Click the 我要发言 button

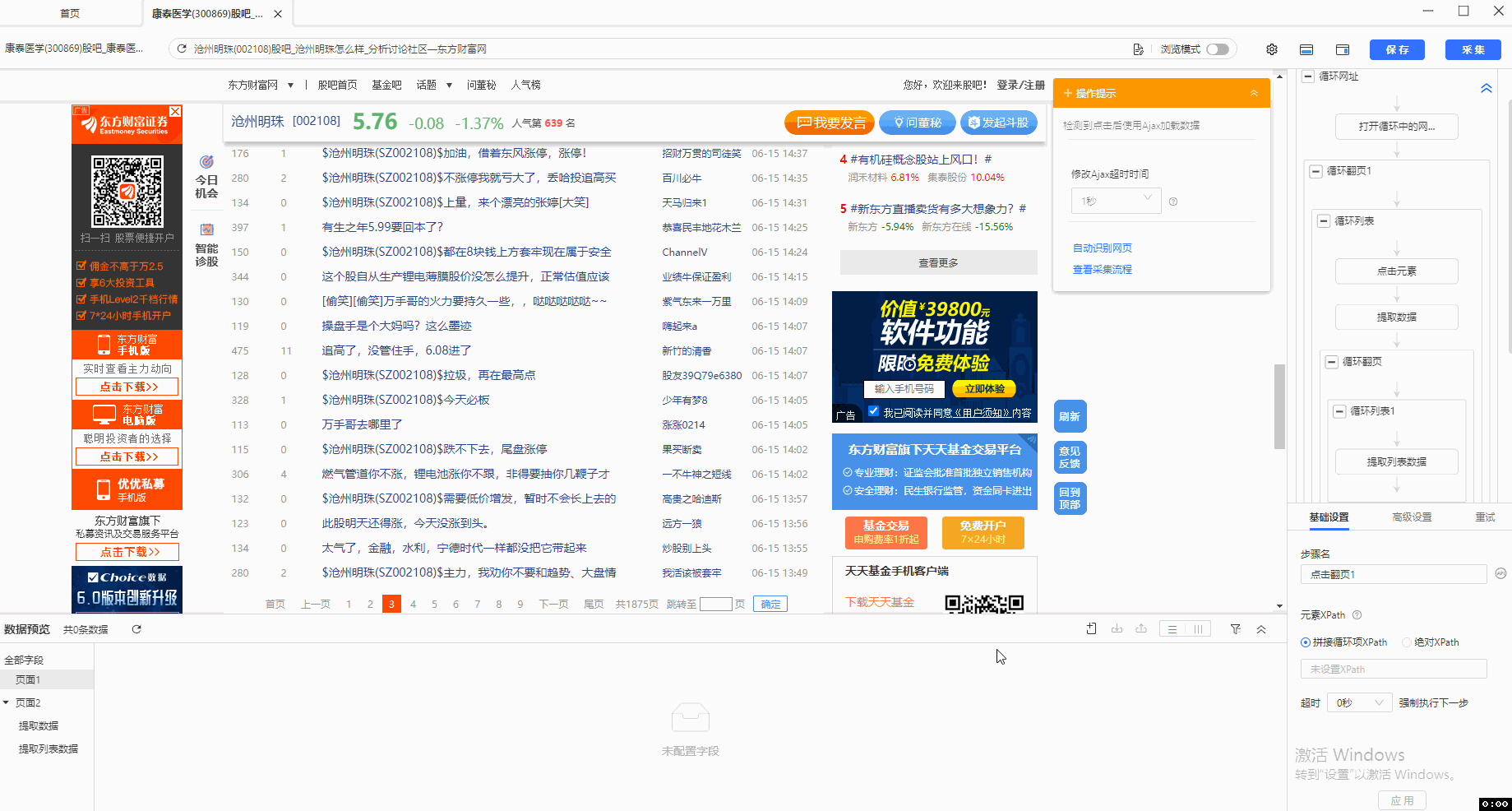click(x=830, y=123)
